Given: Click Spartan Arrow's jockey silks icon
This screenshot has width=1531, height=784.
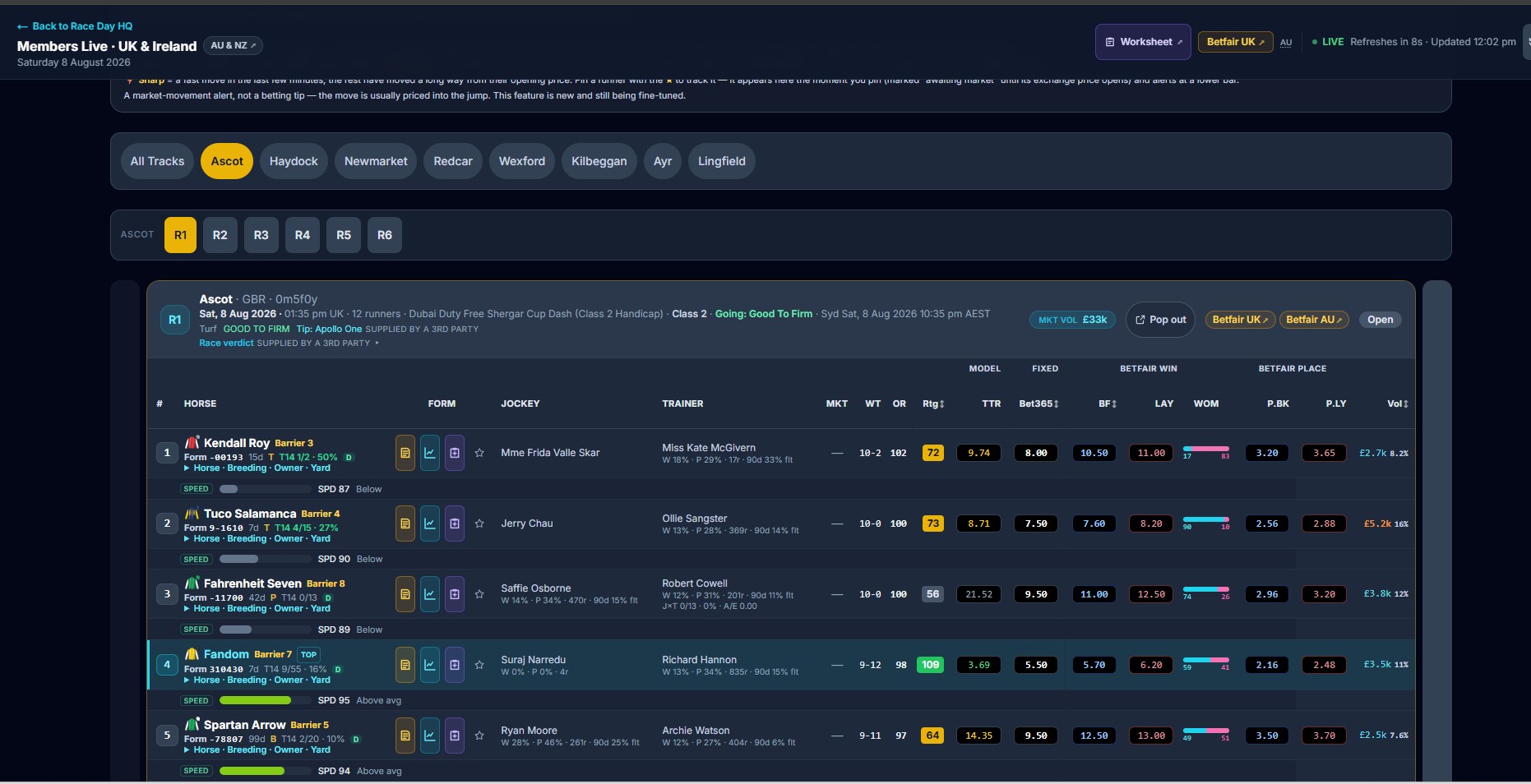Looking at the screenshot, I should [192, 724].
